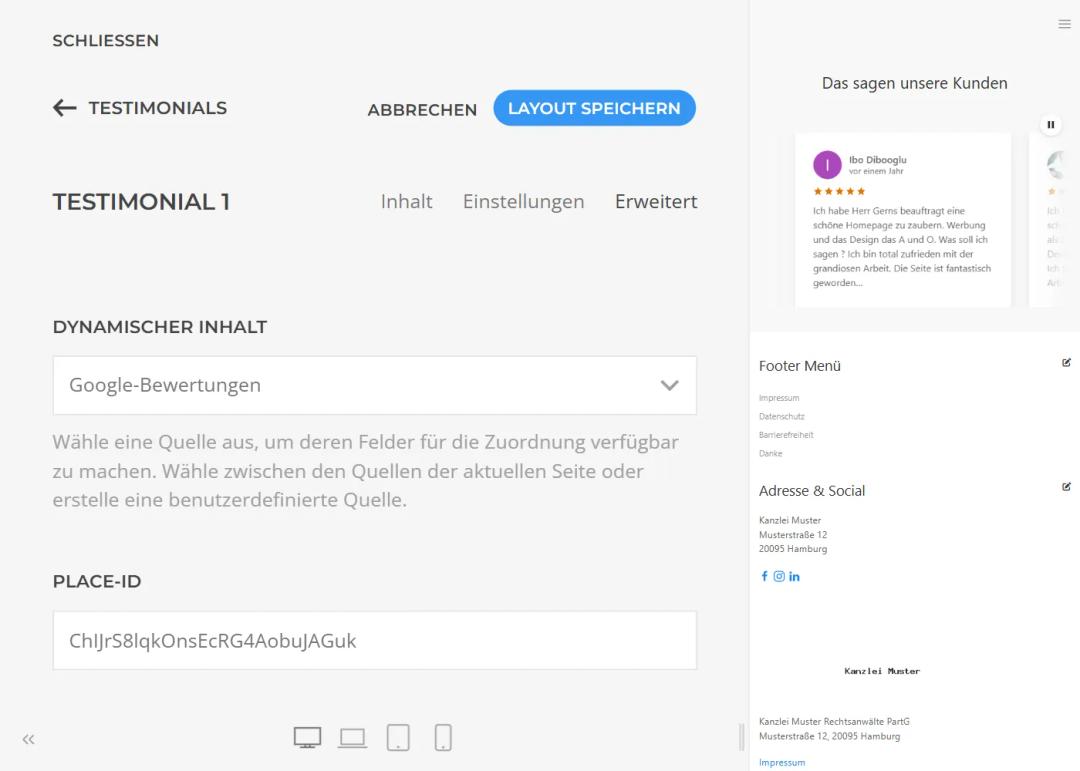Edit the Adresse & Social module icon
The image size is (1080, 771).
[1066, 486]
